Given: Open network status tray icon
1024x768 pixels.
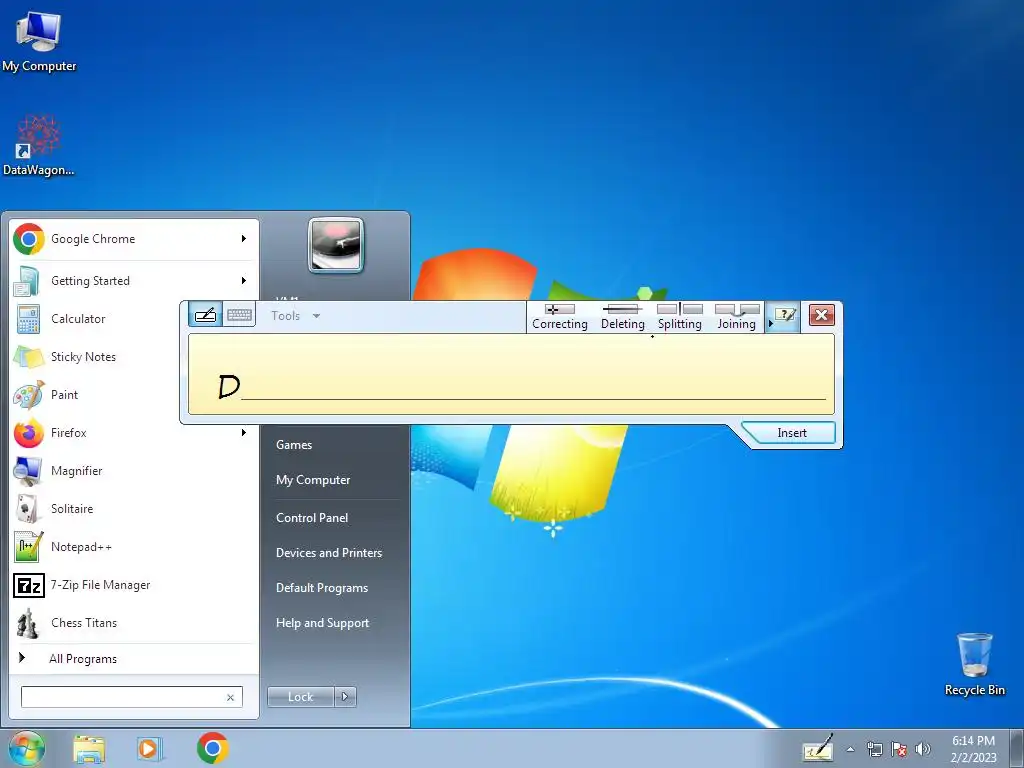Looking at the screenshot, I should (x=874, y=749).
